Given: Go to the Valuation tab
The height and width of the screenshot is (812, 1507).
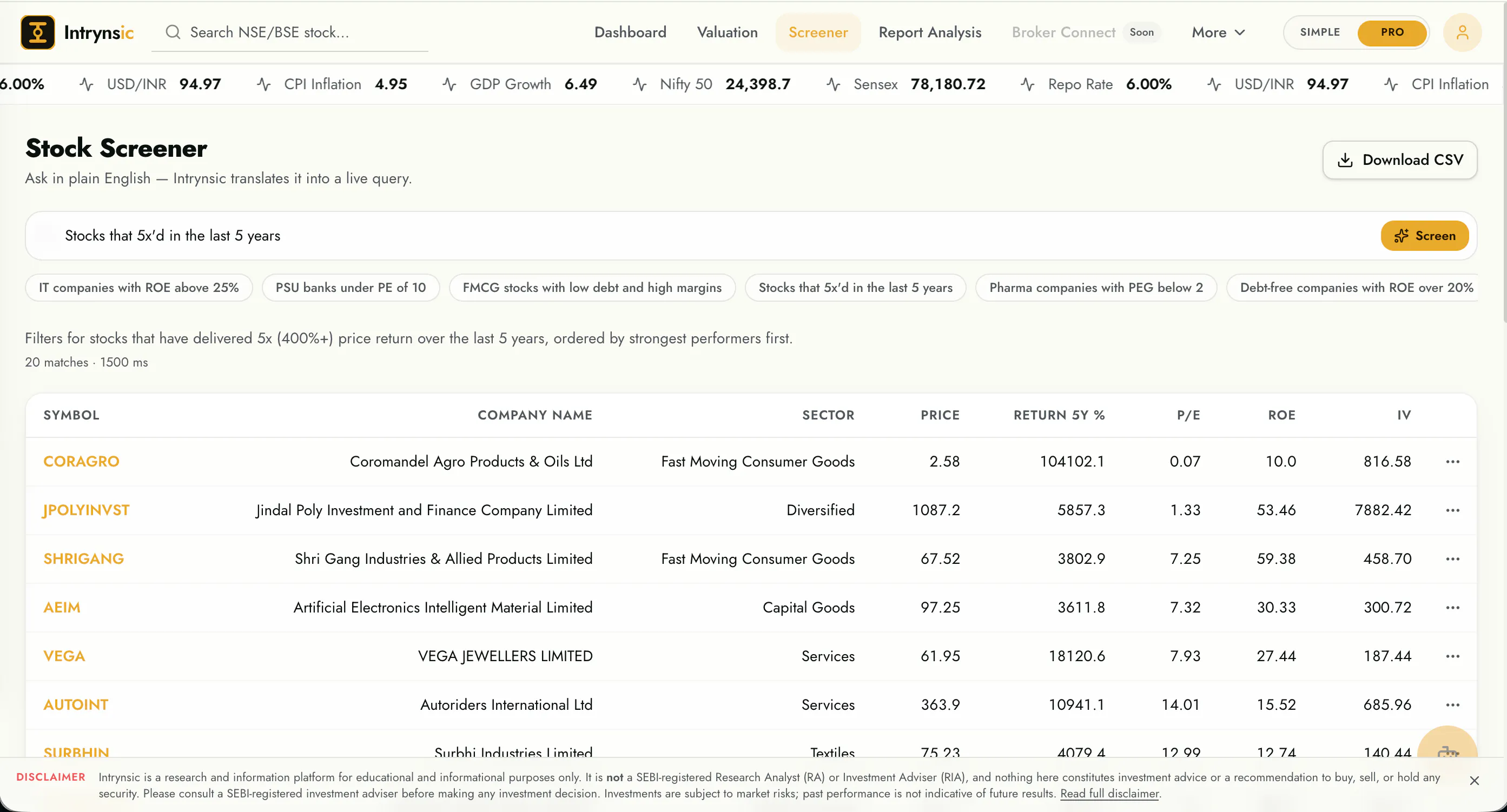Looking at the screenshot, I should (727, 32).
